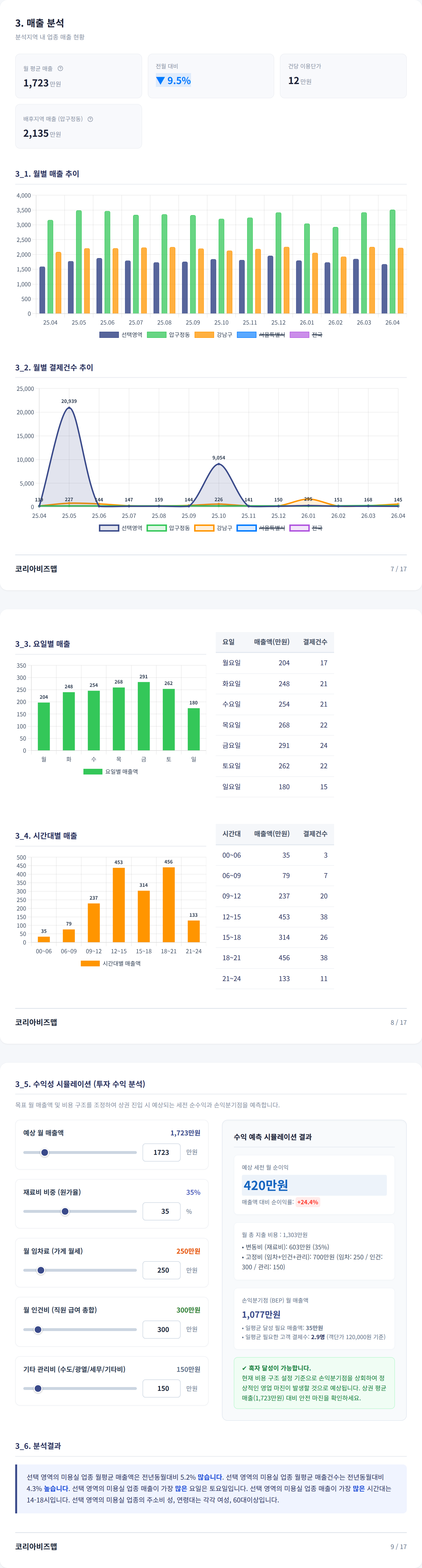Click the 00~06 bar labeled 35

click(44, 939)
